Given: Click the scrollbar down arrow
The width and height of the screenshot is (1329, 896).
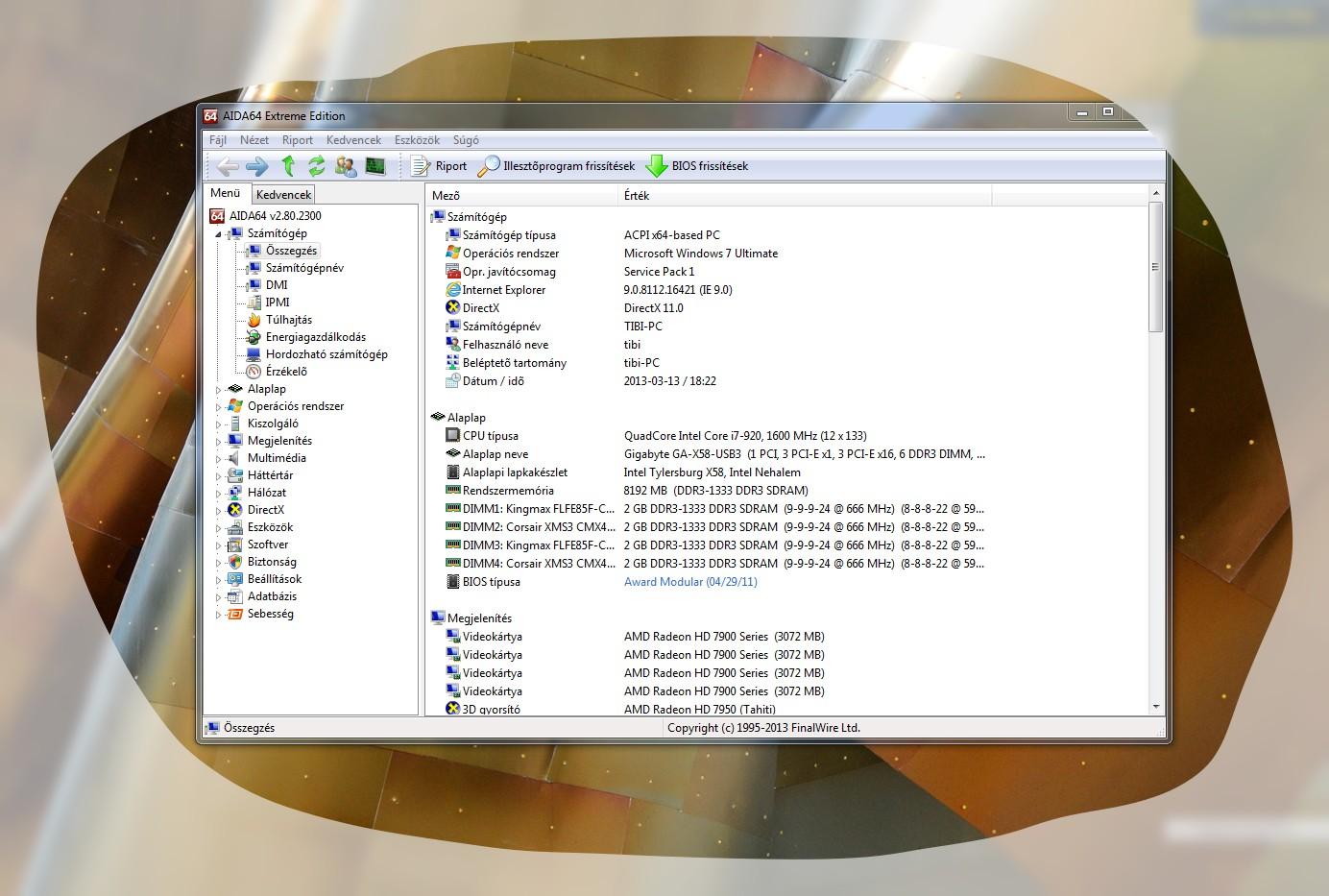Looking at the screenshot, I should tap(1155, 707).
